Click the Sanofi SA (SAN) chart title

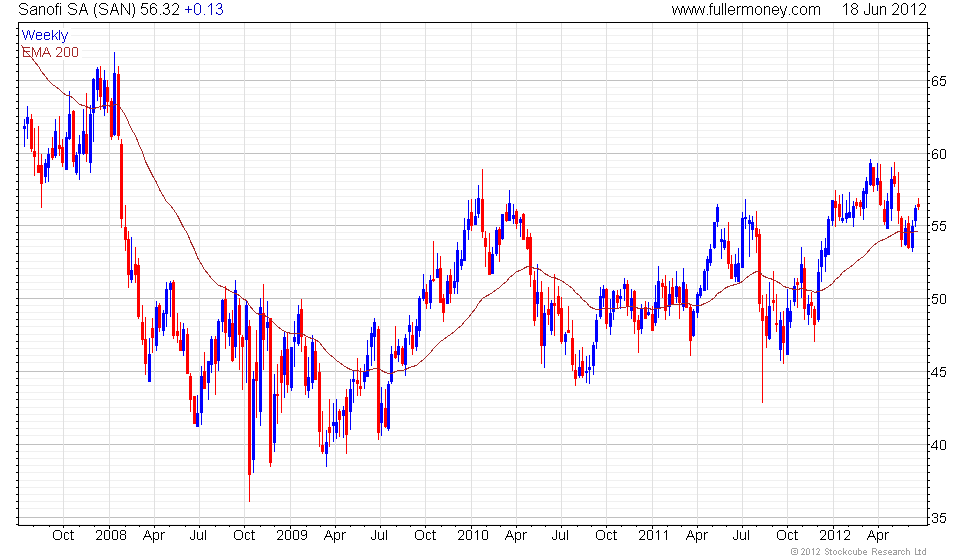[x=77, y=9]
